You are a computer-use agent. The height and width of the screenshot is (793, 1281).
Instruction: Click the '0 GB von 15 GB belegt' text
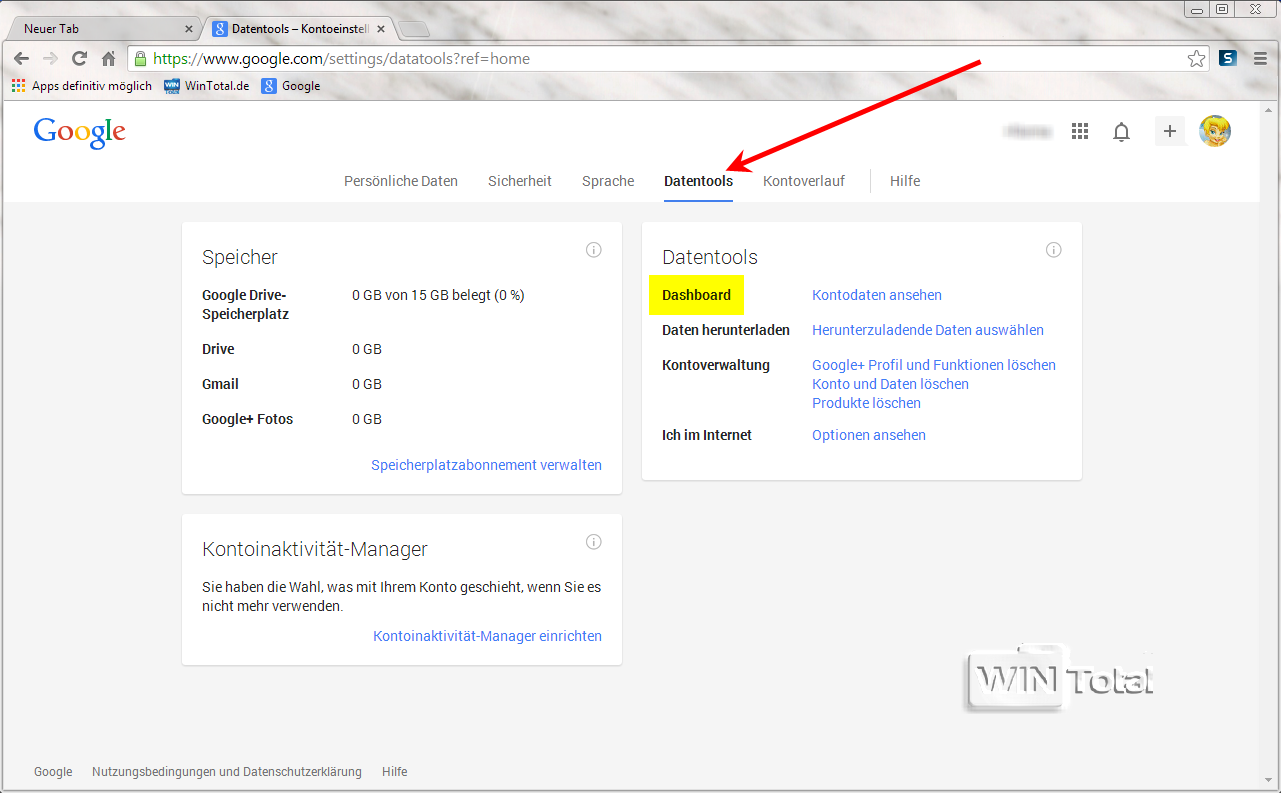tap(438, 295)
